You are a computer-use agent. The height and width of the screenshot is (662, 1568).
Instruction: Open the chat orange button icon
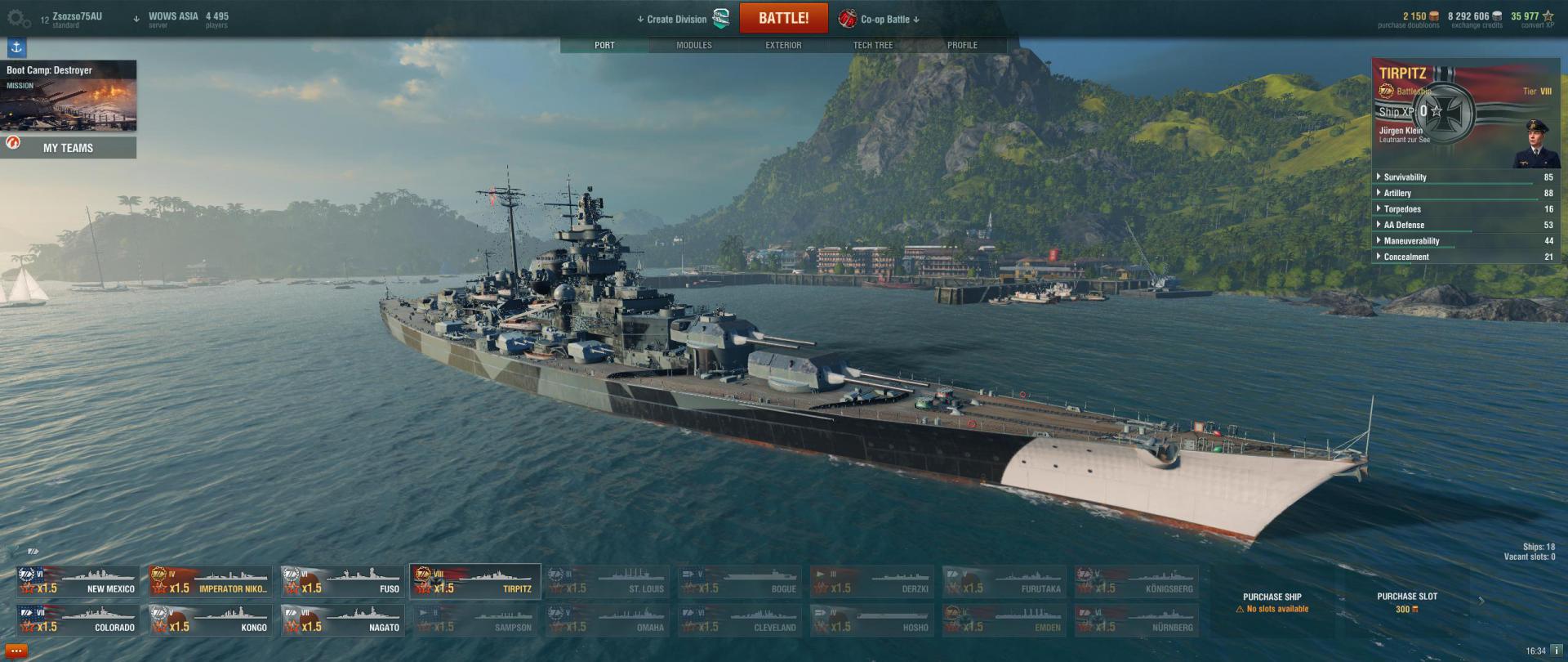pos(16,651)
